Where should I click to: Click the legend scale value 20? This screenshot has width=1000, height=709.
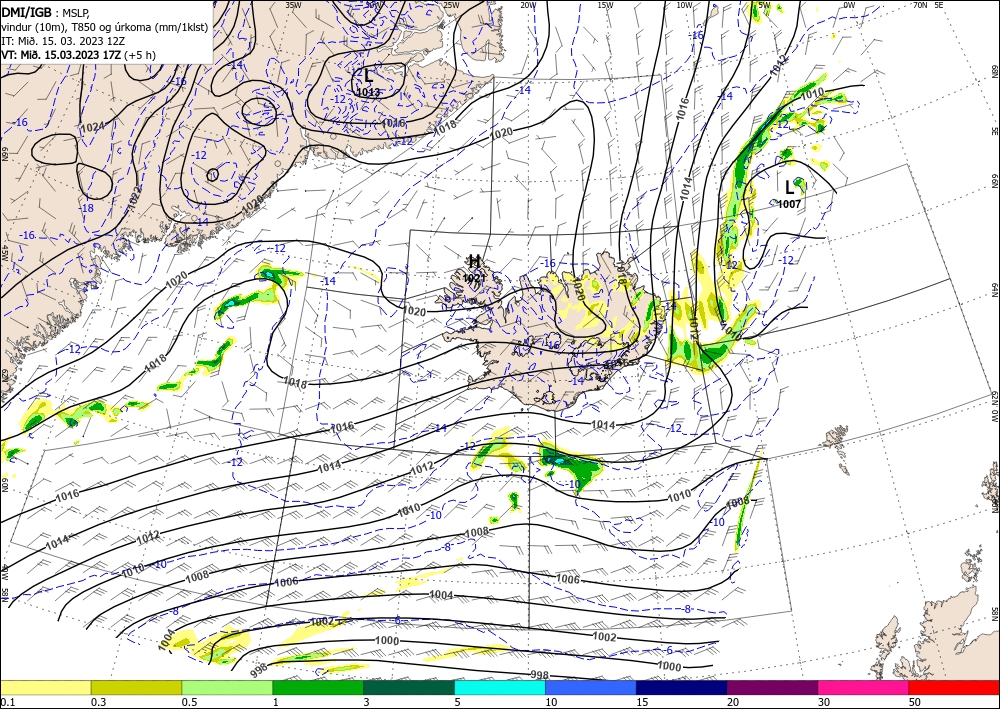pyautogui.click(x=733, y=702)
